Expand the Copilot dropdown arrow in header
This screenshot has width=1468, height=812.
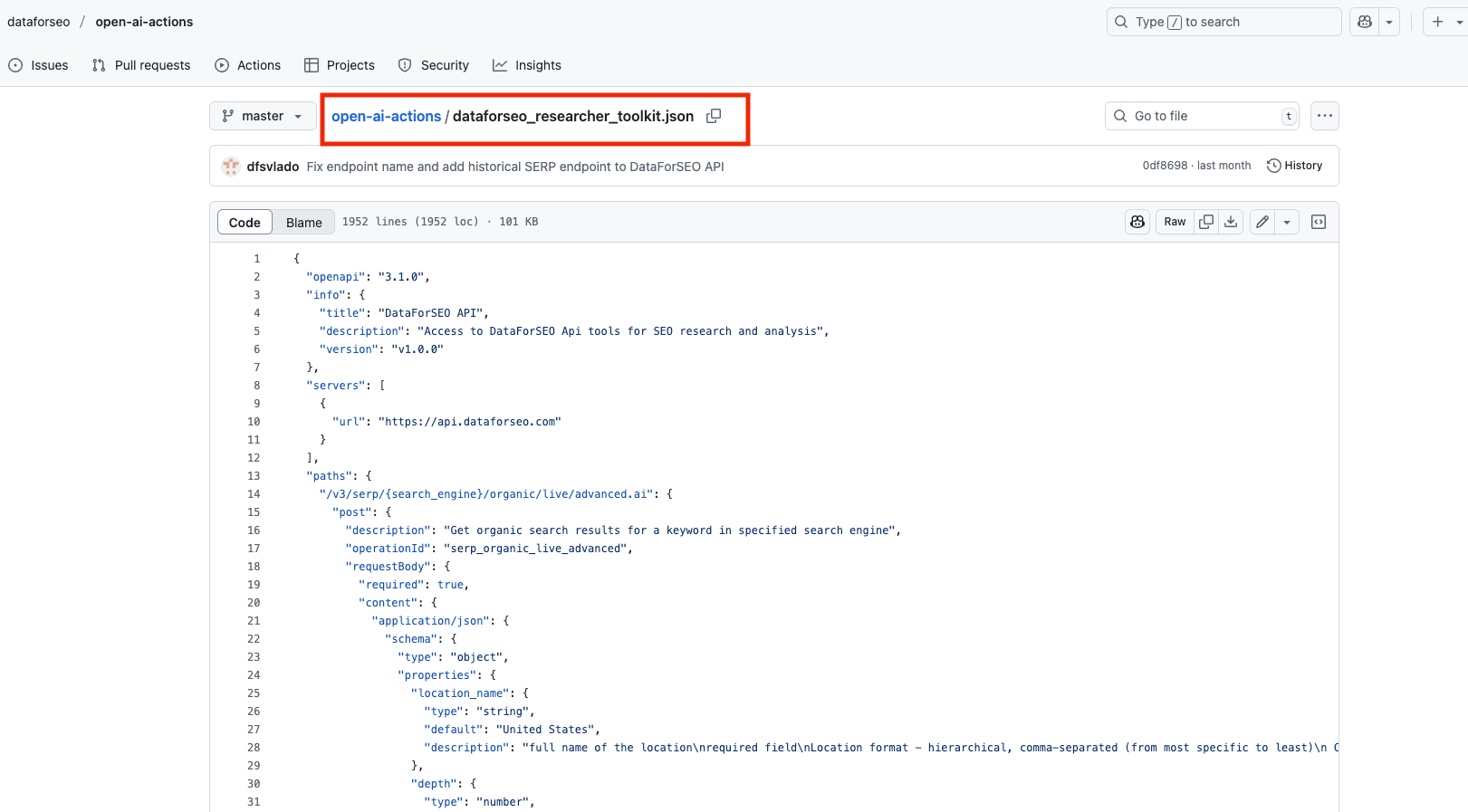[1389, 22]
